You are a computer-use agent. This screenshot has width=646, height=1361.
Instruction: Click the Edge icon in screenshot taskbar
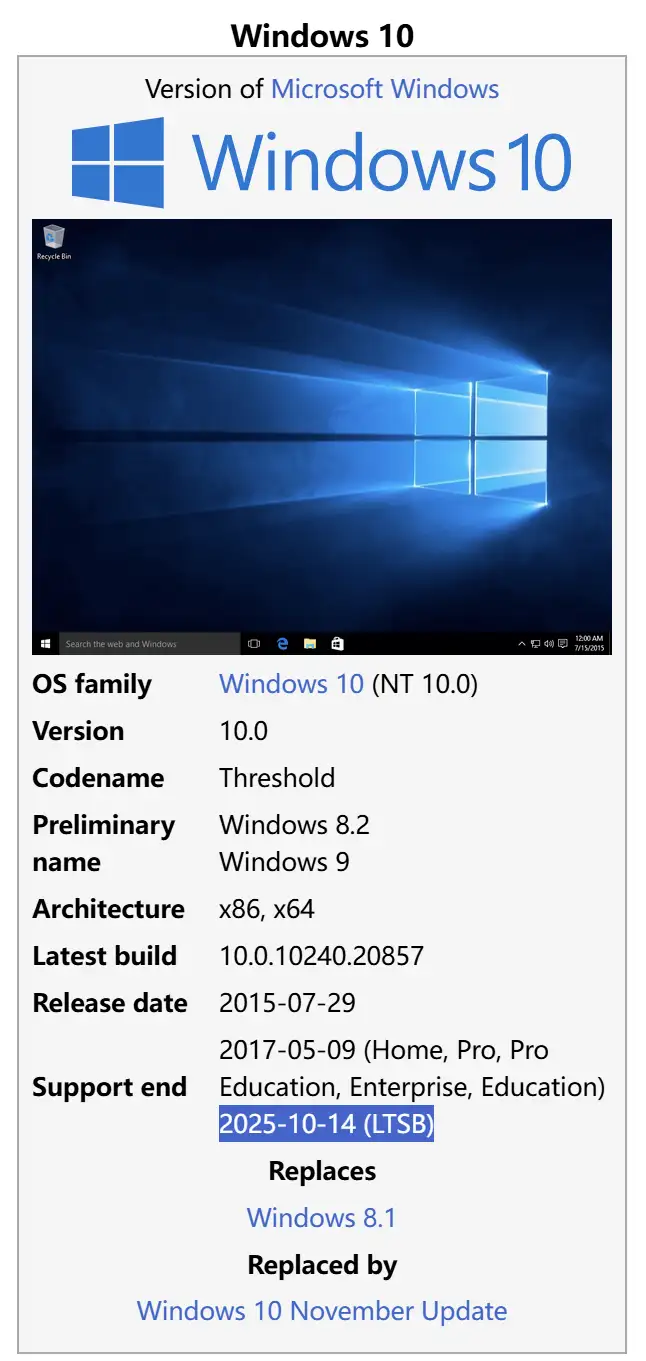(x=283, y=644)
